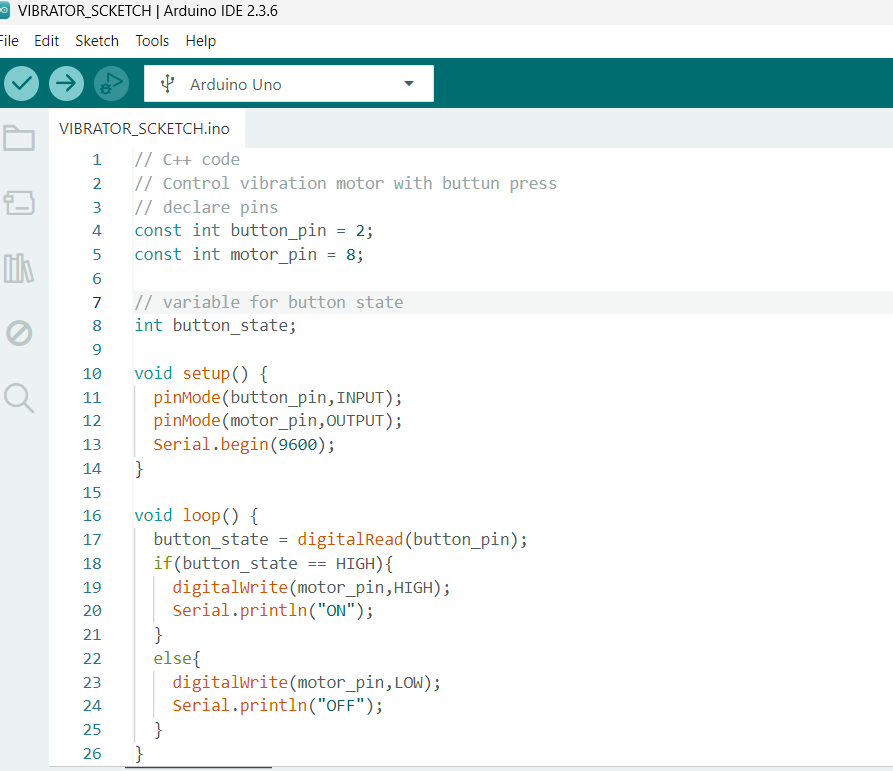Open the Help menu
Screen dimensions: 893x771
pyautogui.click(x=200, y=41)
